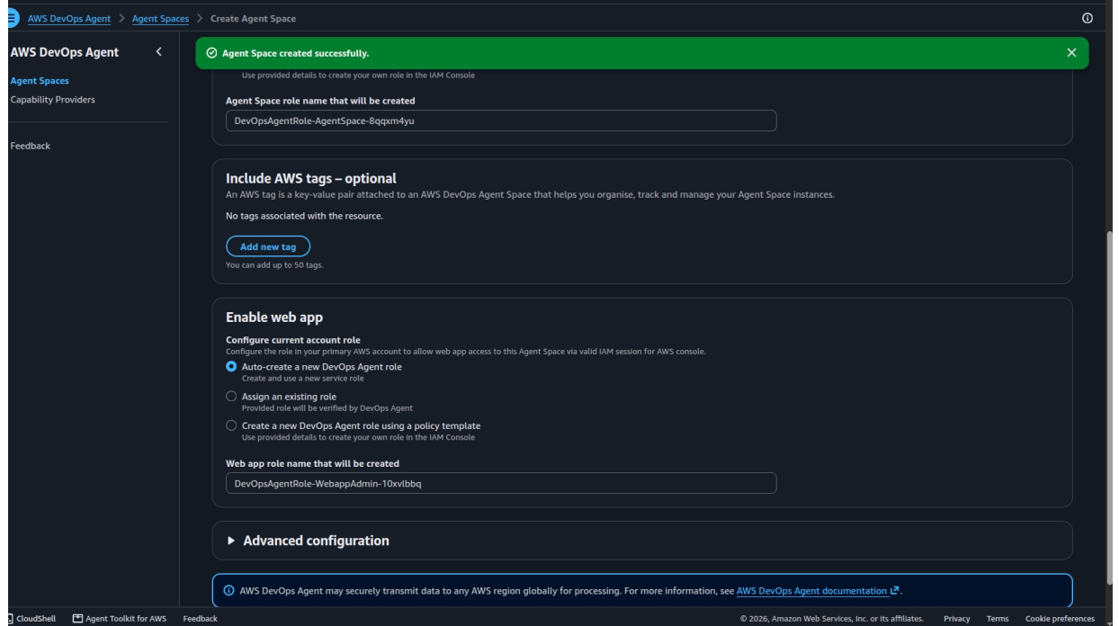Open the navigation hamburger menu icon
This screenshot has height=626, width=1119.
[13, 18]
